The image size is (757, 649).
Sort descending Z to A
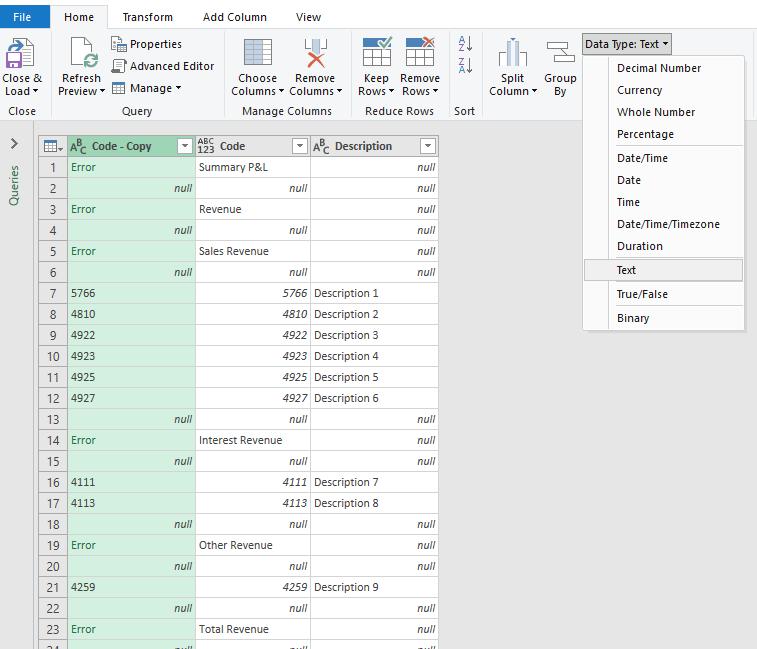465,65
